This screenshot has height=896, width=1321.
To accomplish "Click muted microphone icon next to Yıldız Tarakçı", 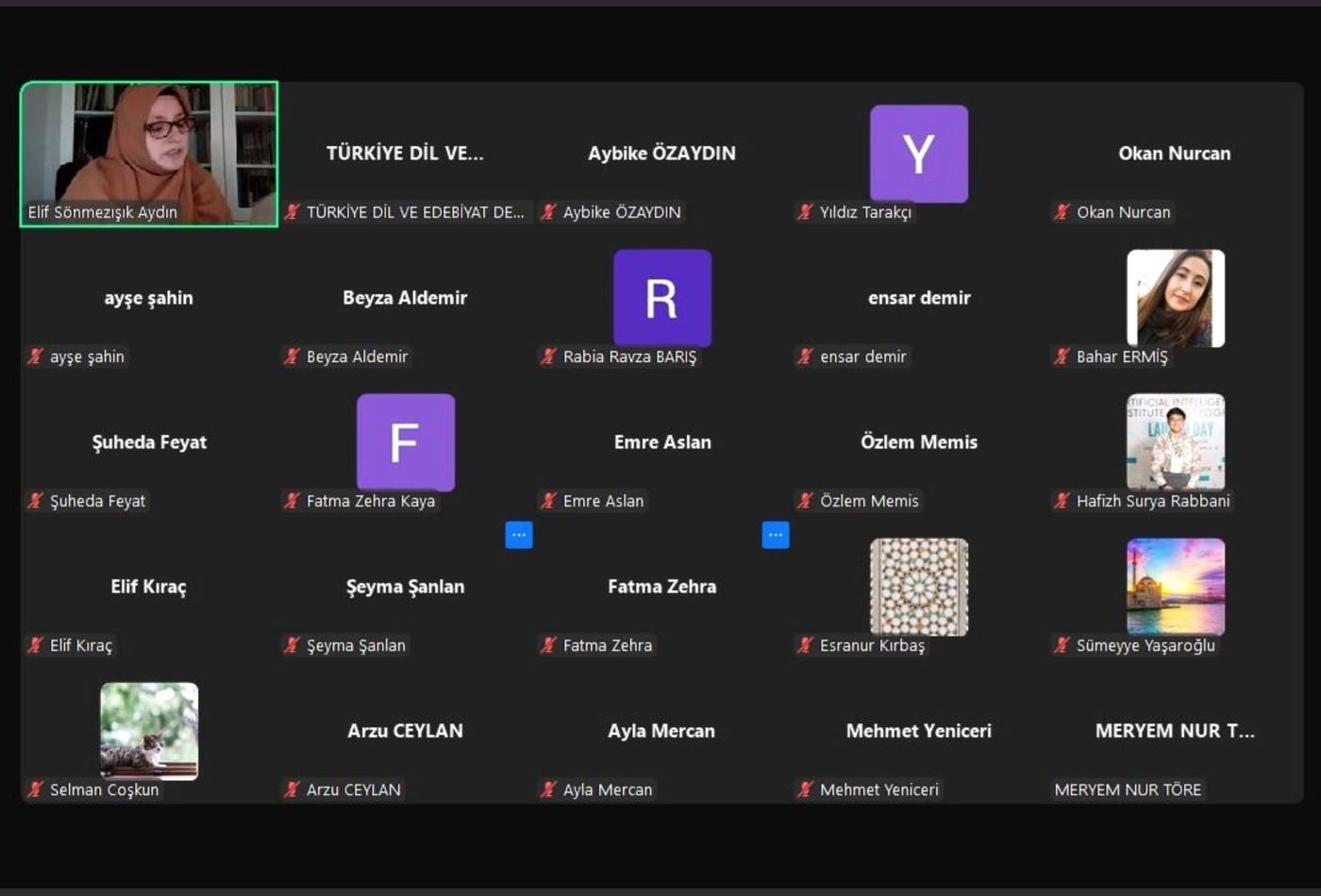I will click(x=805, y=212).
